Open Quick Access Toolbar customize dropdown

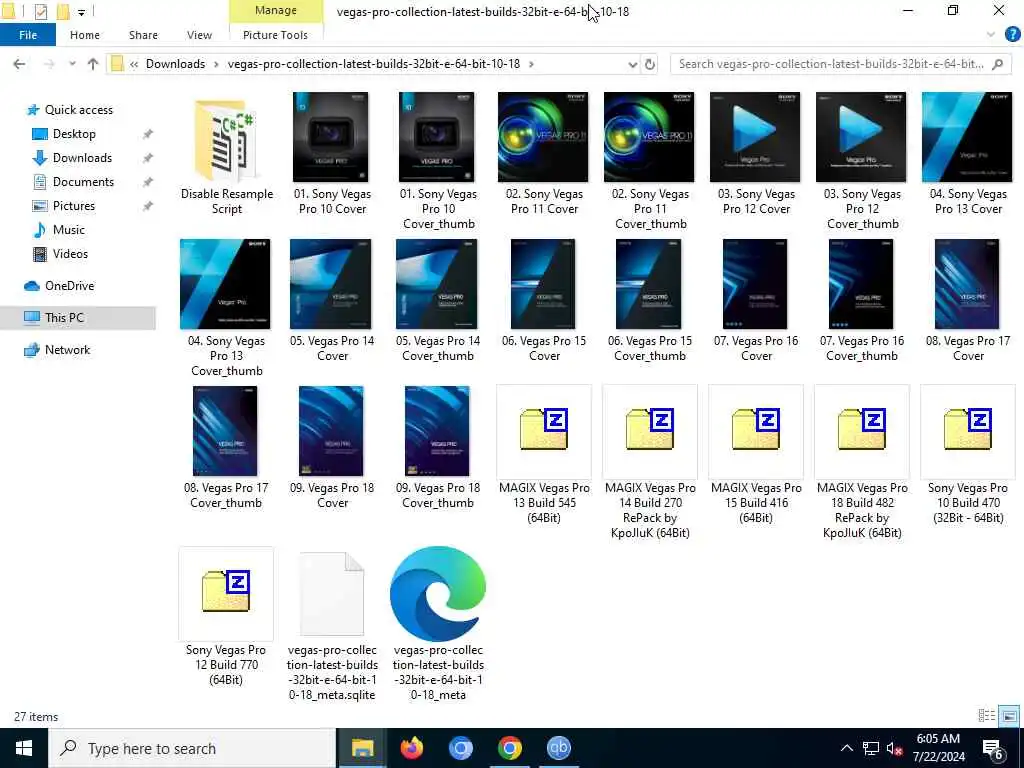(81, 12)
